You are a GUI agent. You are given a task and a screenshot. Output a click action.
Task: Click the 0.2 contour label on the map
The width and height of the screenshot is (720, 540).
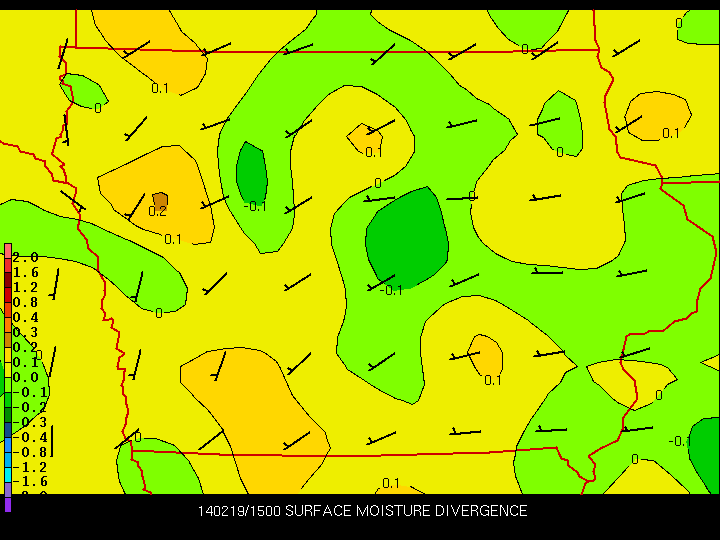point(158,211)
